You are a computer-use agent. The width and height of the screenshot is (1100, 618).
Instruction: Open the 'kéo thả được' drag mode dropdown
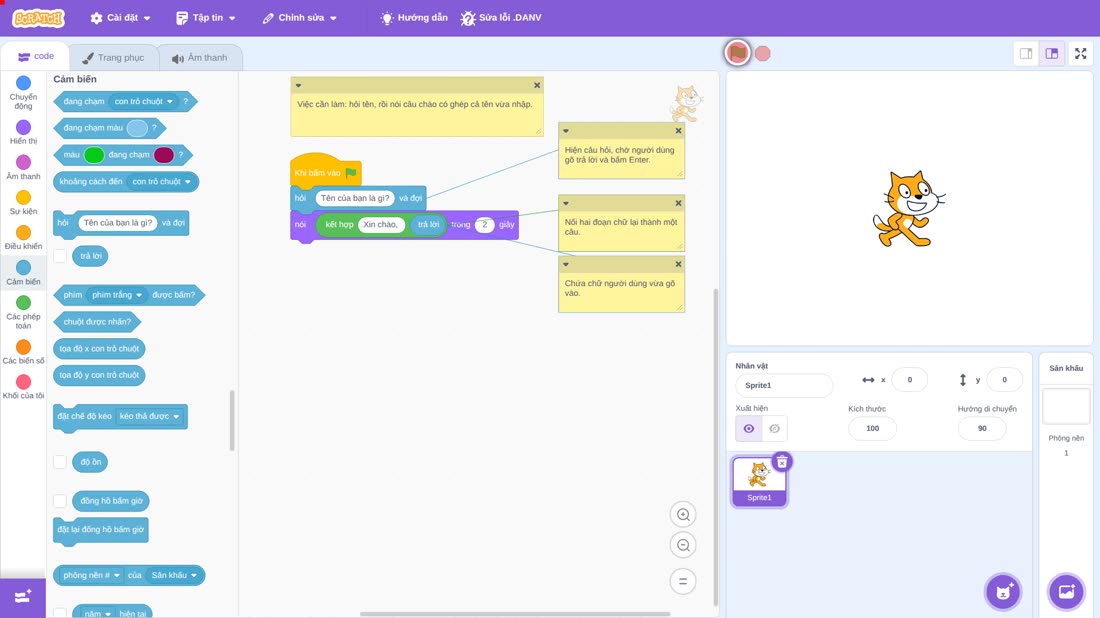pyautogui.click(x=149, y=417)
